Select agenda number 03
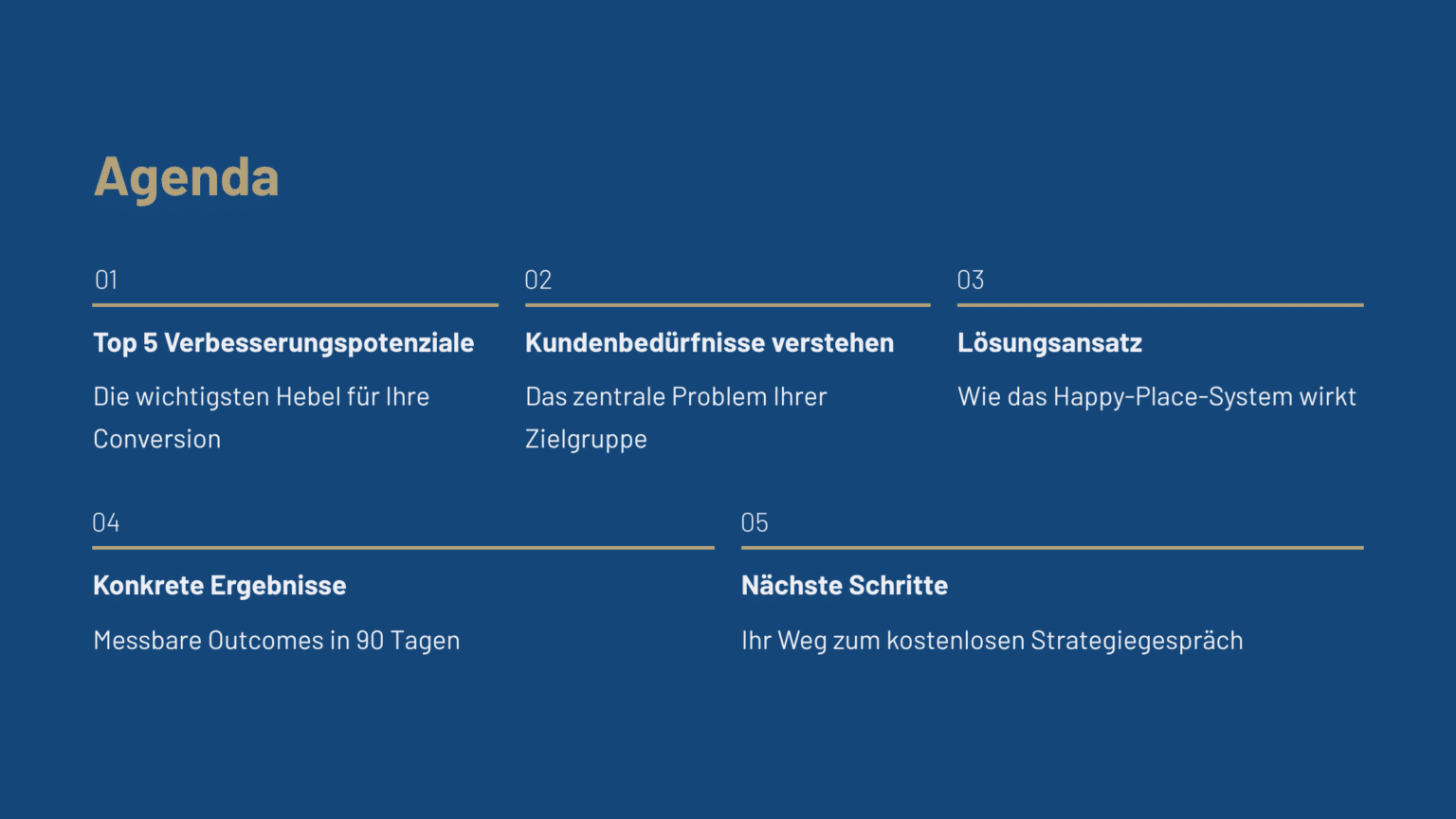The height and width of the screenshot is (819, 1456). coord(970,280)
